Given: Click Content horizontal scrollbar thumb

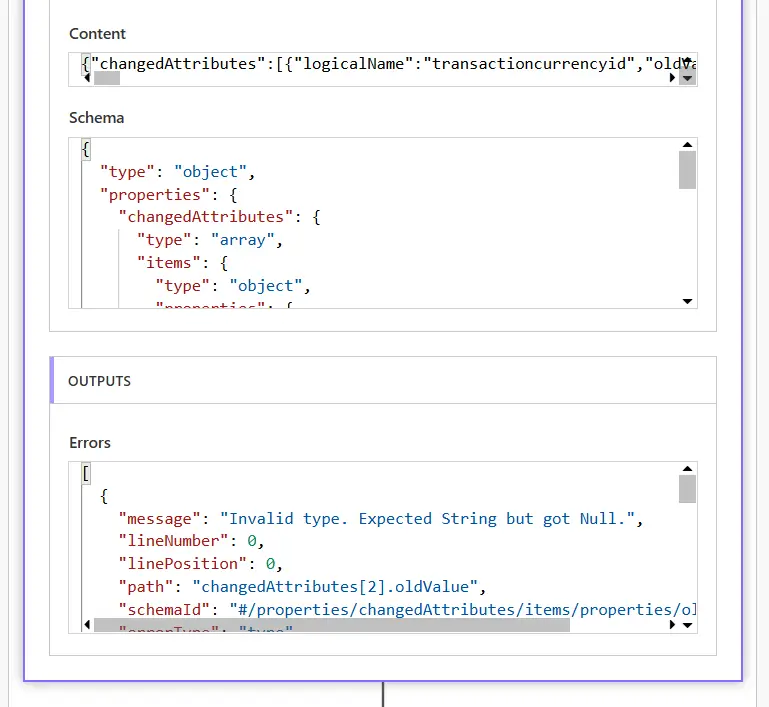Looking at the screenshot, I should click(x=107, y=78).
